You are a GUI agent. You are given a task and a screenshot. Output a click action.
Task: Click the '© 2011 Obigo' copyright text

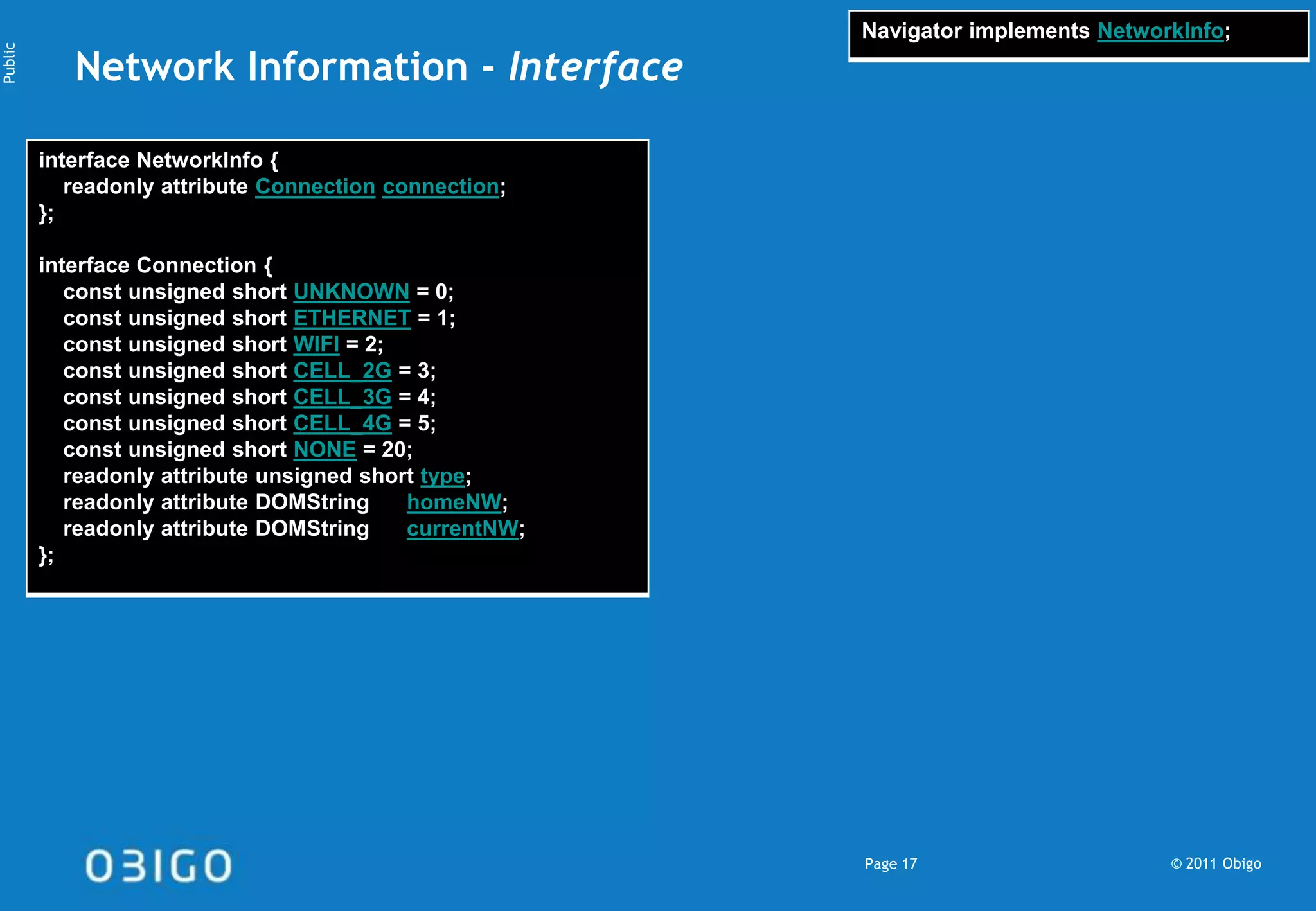(1216, 863)
